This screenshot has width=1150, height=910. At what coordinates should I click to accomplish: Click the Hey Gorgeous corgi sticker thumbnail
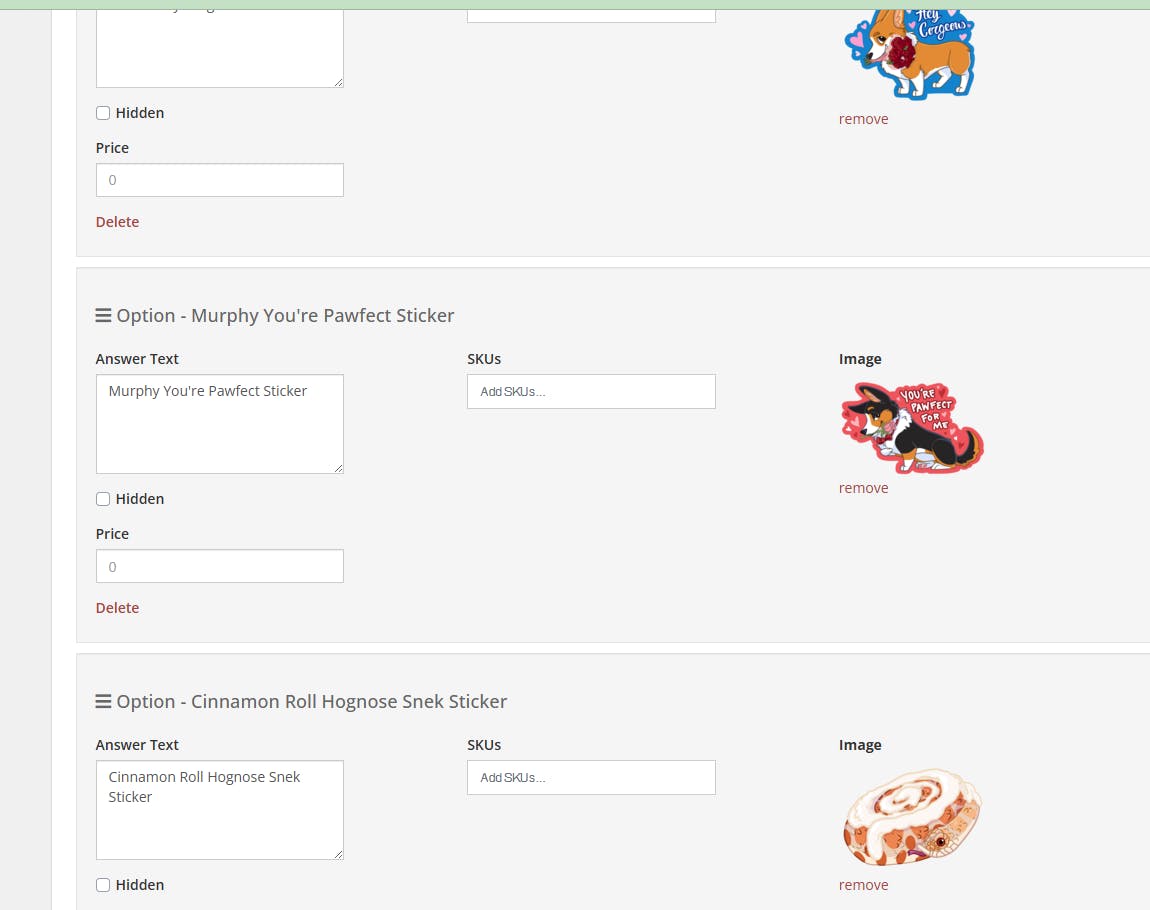click(909, 53)
